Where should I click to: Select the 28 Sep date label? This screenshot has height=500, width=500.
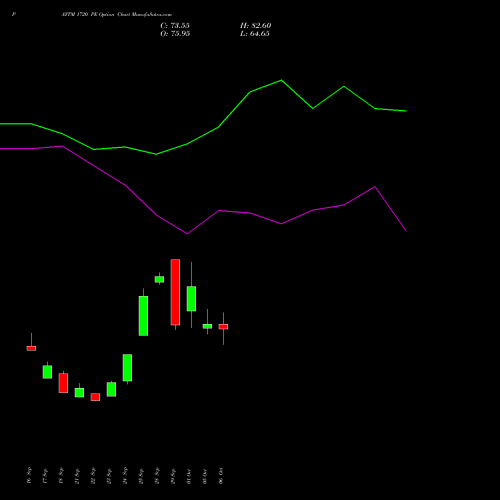[157, 475]
